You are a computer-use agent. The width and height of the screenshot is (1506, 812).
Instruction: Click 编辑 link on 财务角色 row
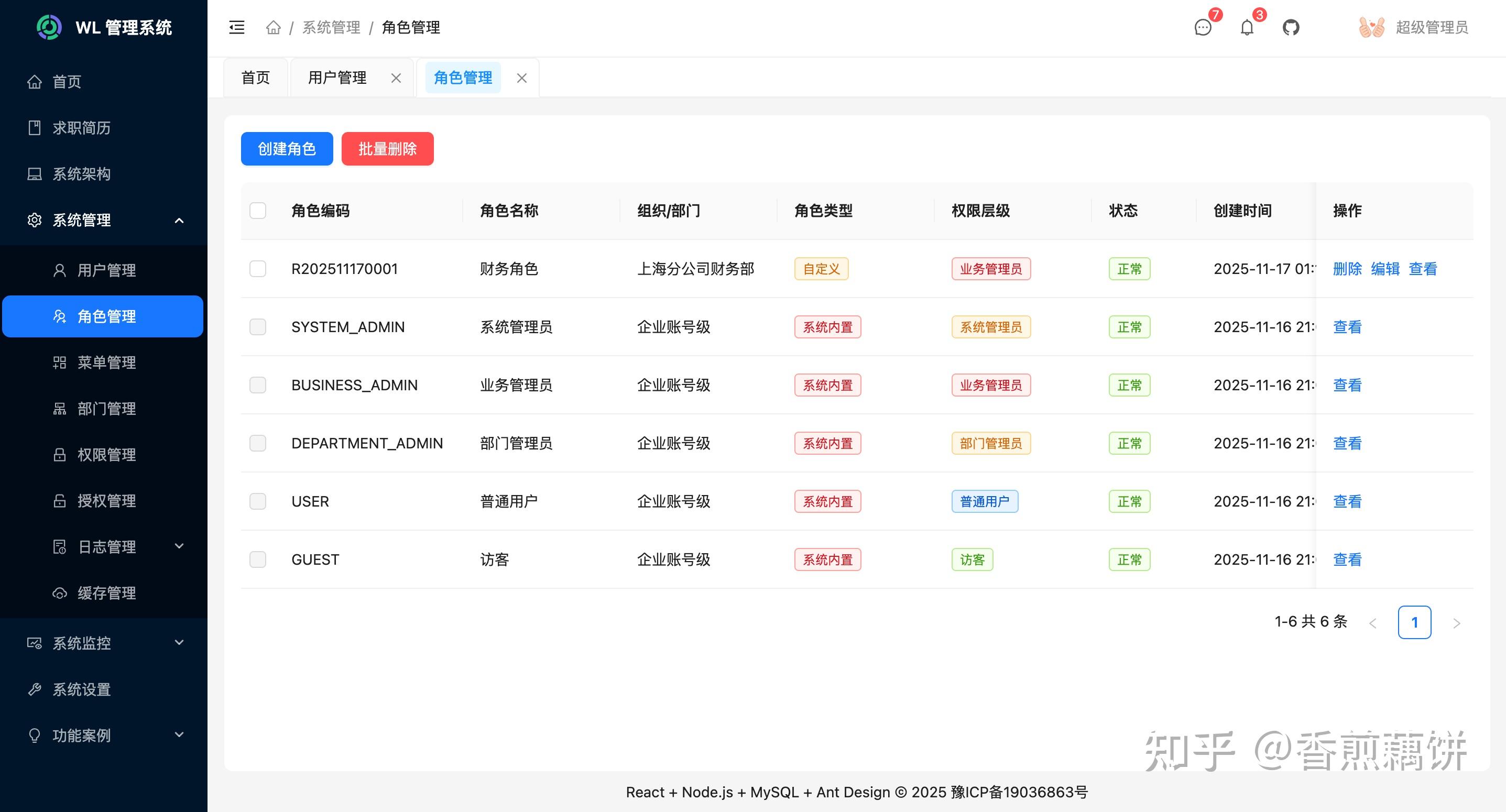(1385, 268)
